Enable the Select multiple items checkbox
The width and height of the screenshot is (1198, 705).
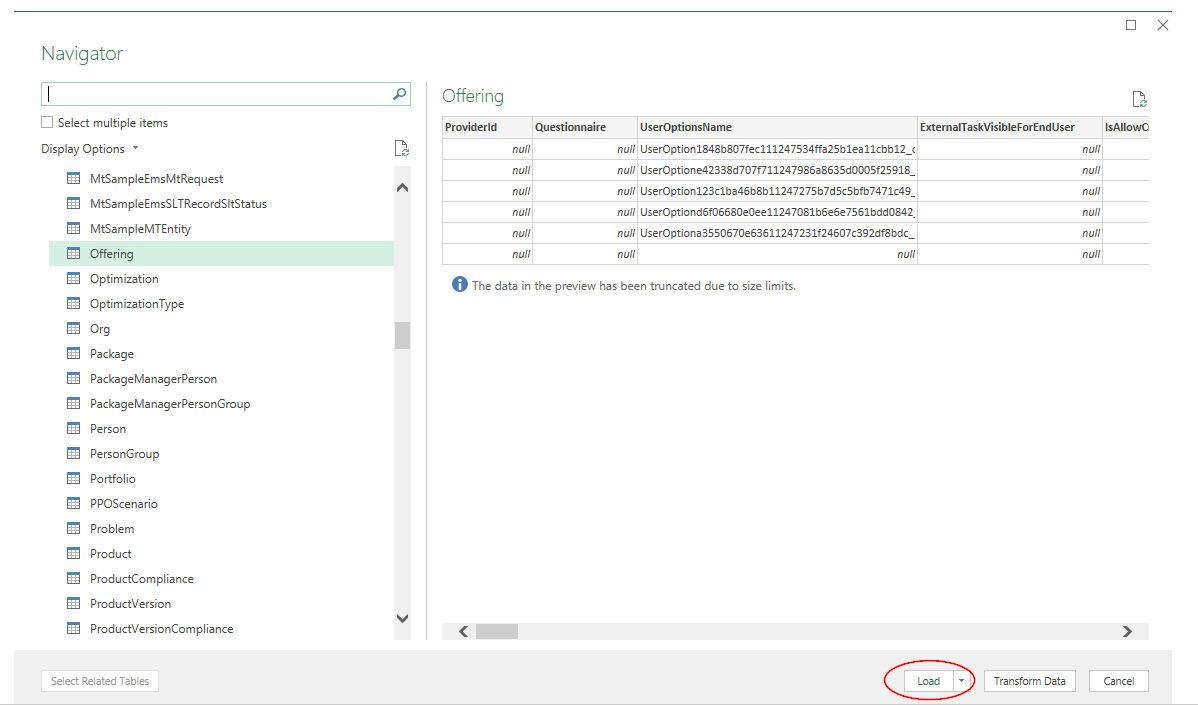coord(46,122)
